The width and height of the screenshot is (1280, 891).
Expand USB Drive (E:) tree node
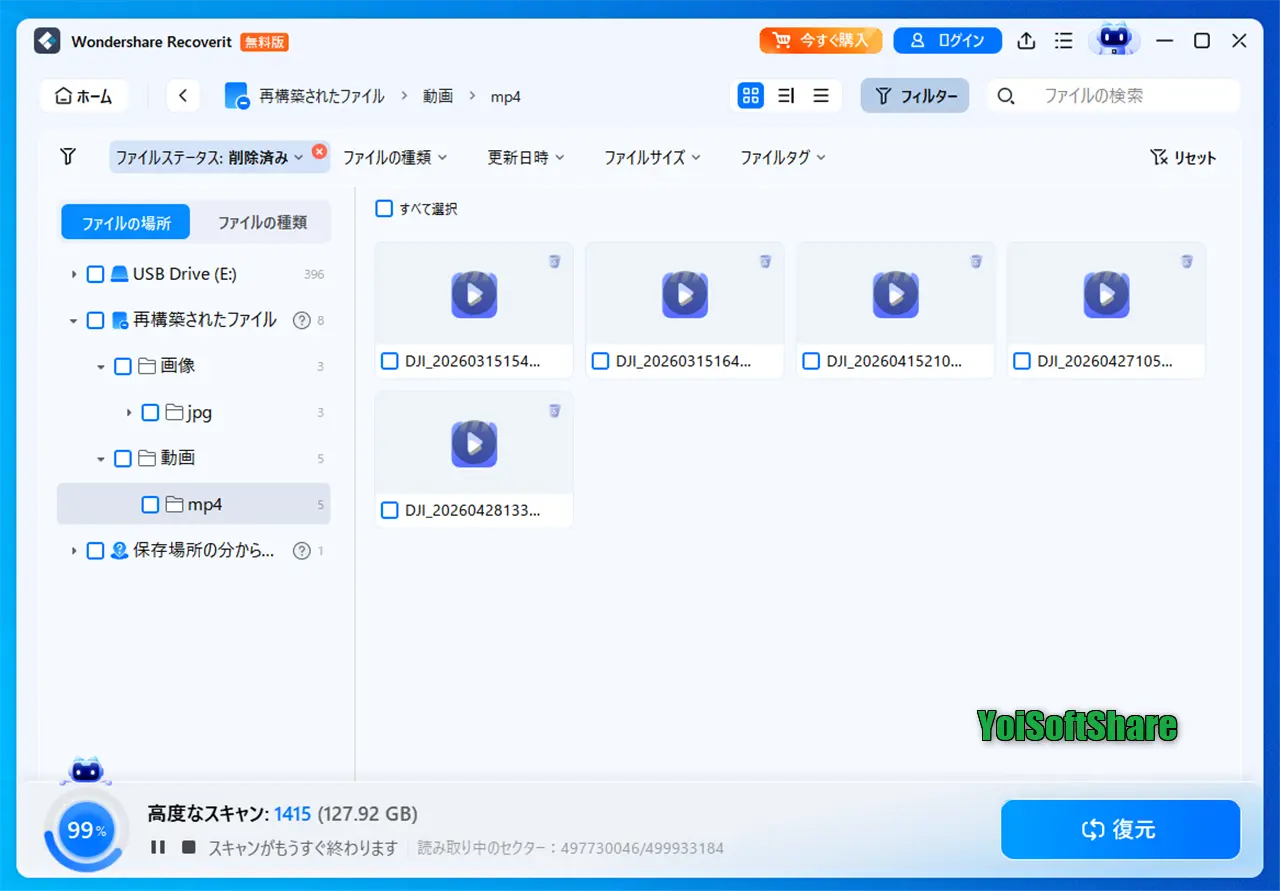(73, 274)
